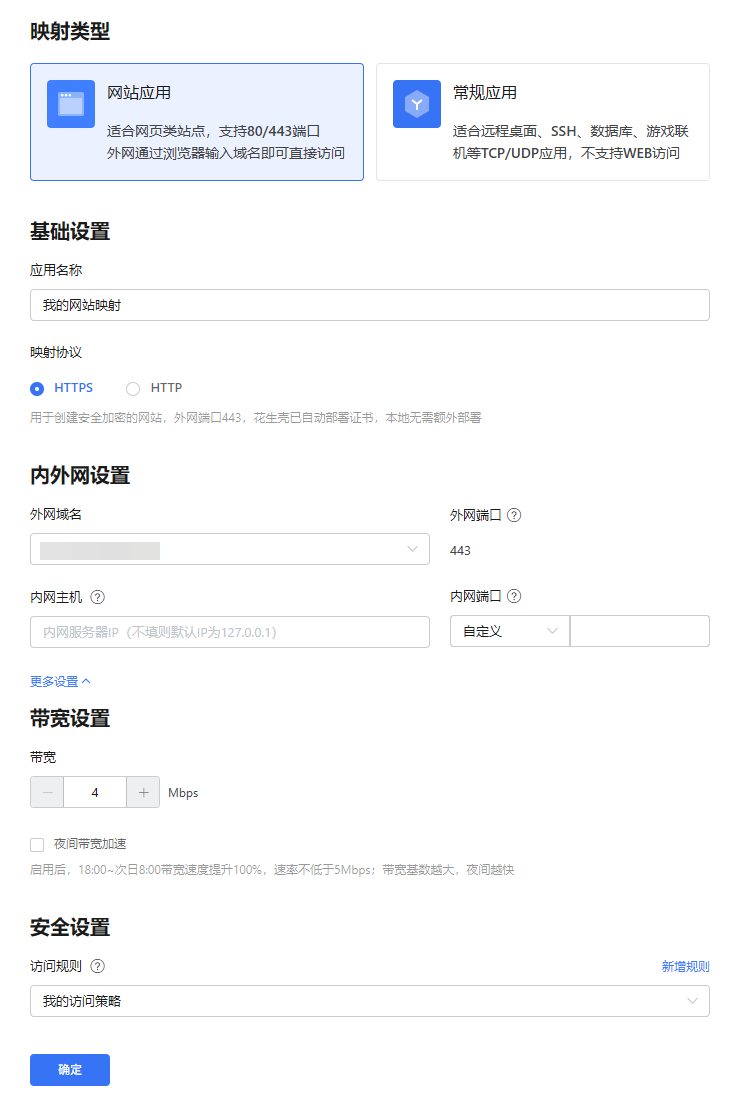Click the help icon beside 内网端口

click(514, 596)
